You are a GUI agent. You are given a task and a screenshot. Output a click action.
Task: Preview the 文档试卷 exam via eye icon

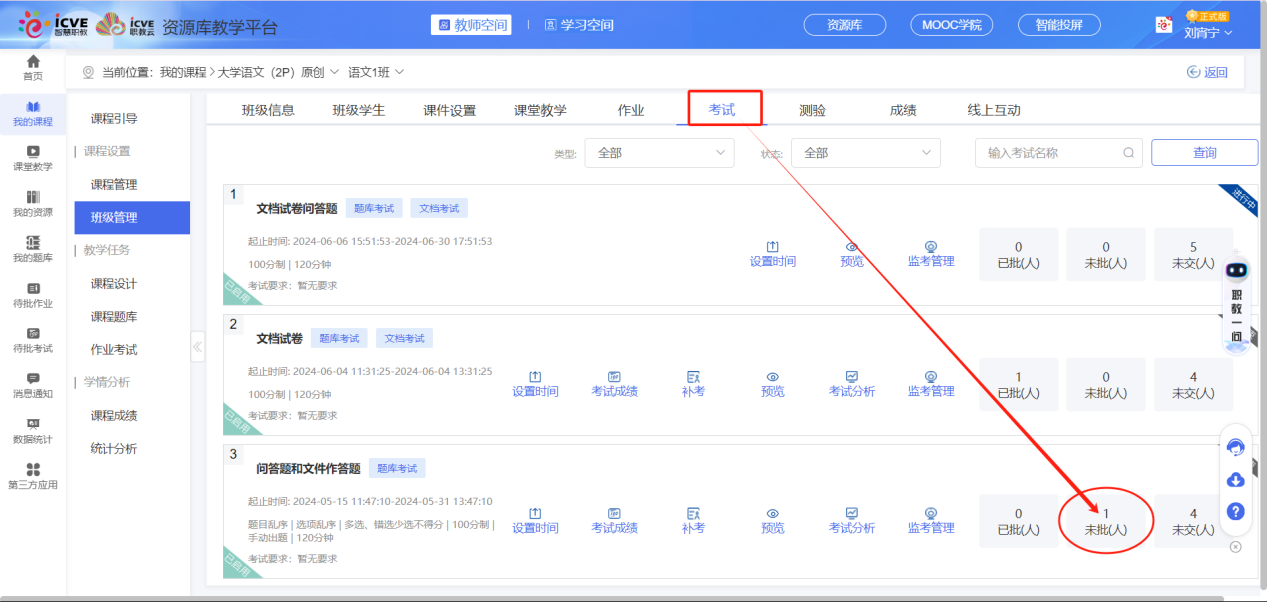[772, 384]
